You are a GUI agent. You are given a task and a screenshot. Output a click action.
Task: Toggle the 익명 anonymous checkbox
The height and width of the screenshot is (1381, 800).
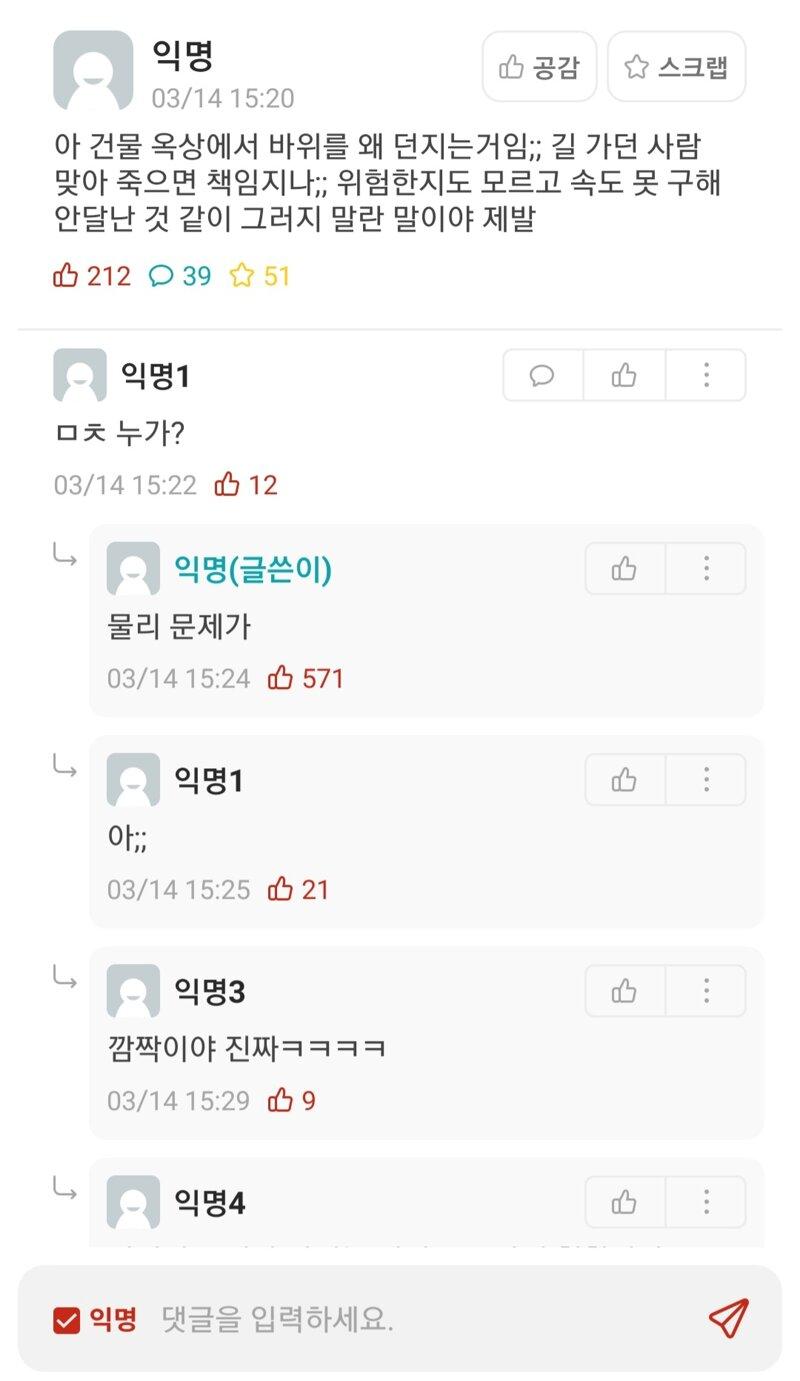66,1320
